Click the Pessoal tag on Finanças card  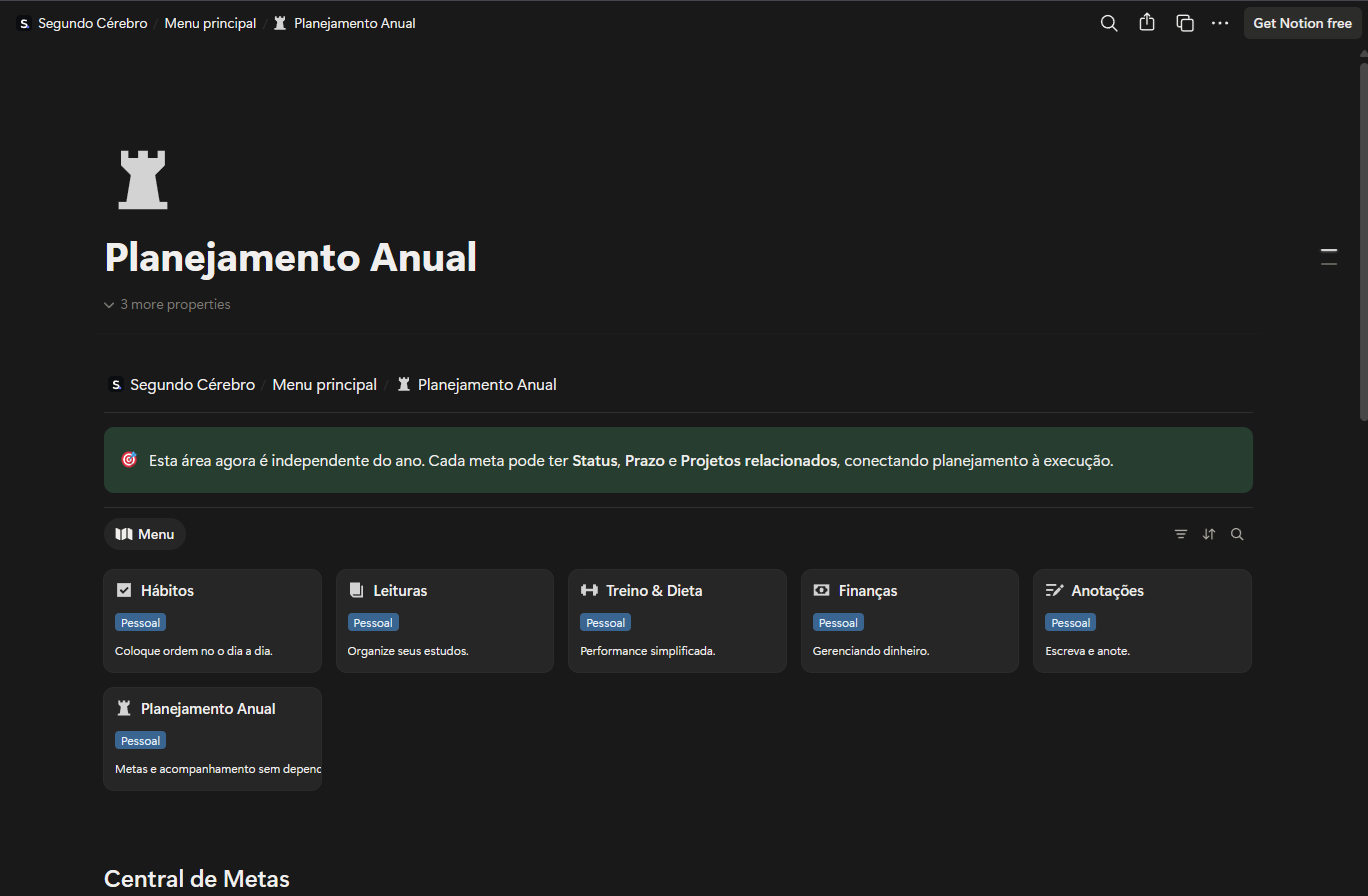pos(838,622)
